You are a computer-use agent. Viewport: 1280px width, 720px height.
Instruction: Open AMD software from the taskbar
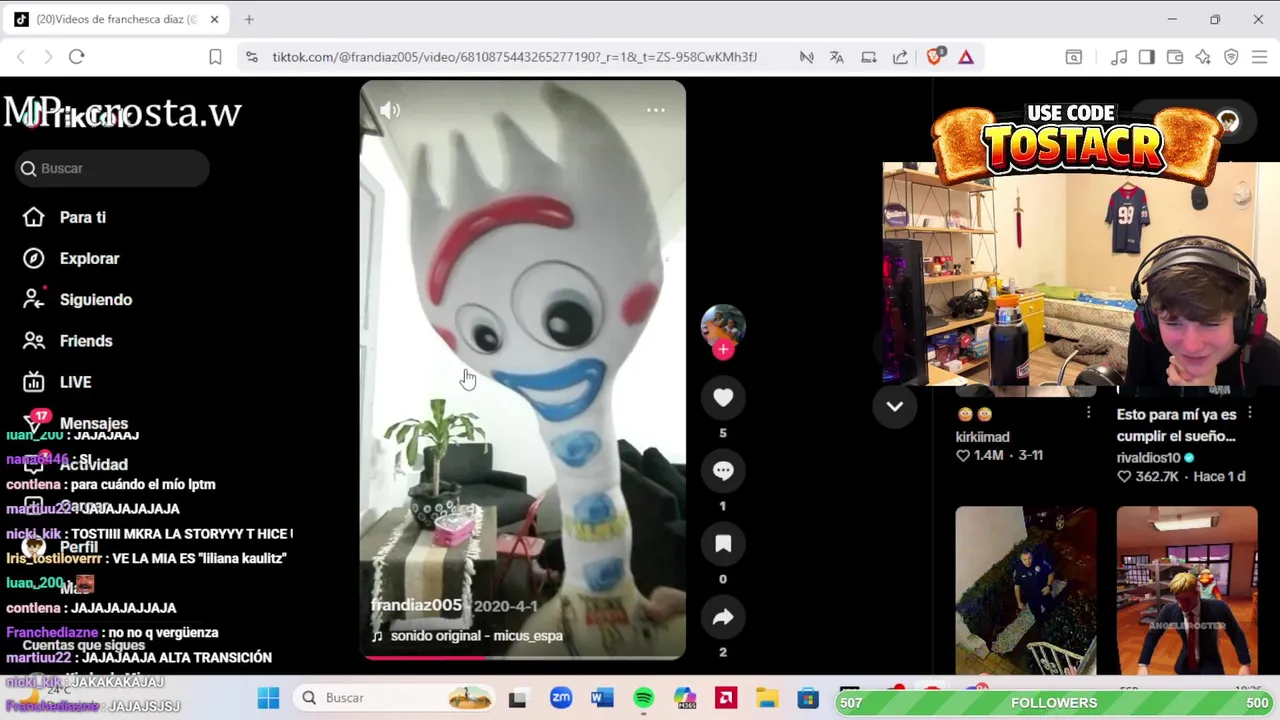[726, 698]
